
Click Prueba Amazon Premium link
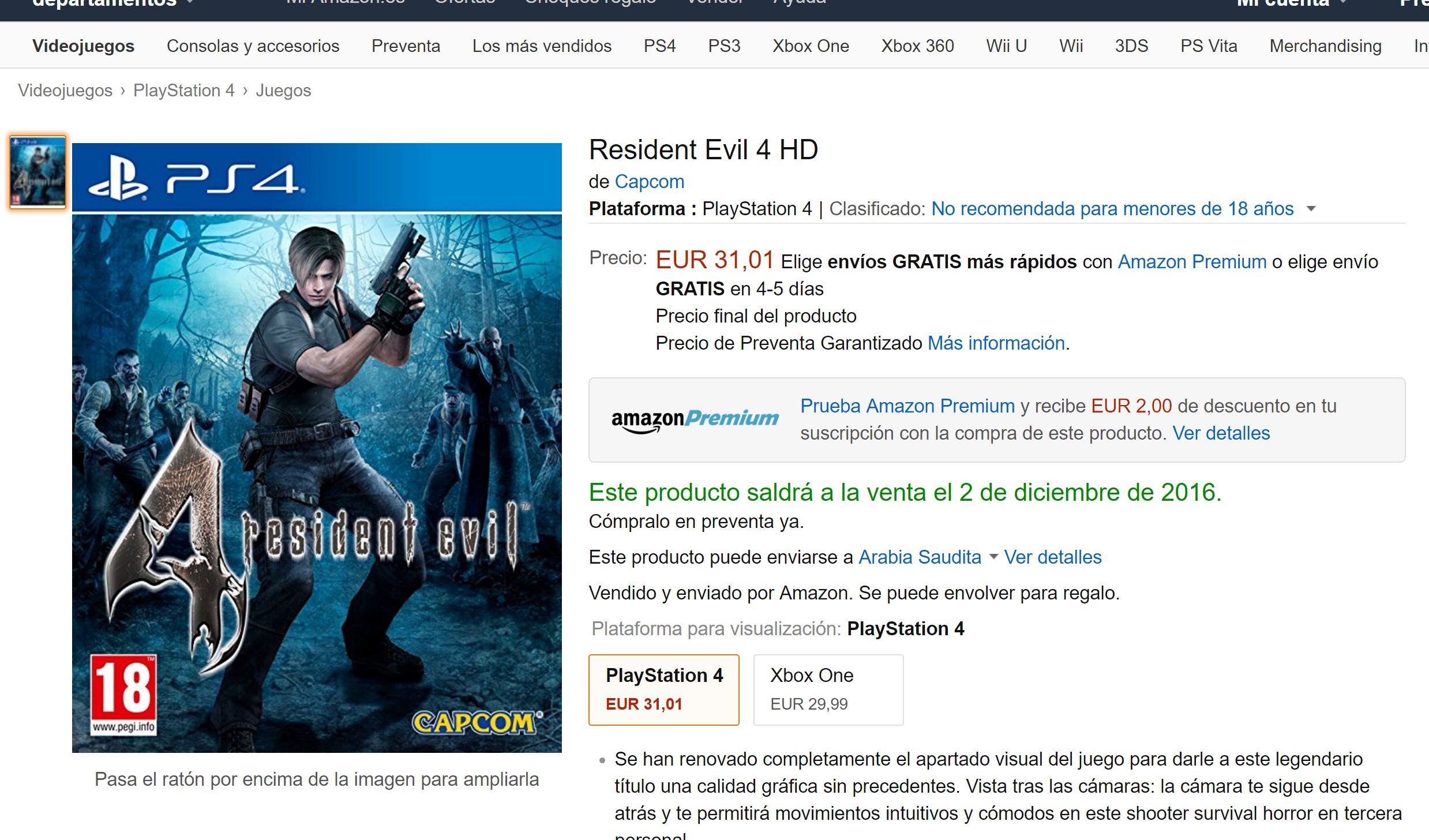pos(907,406)
